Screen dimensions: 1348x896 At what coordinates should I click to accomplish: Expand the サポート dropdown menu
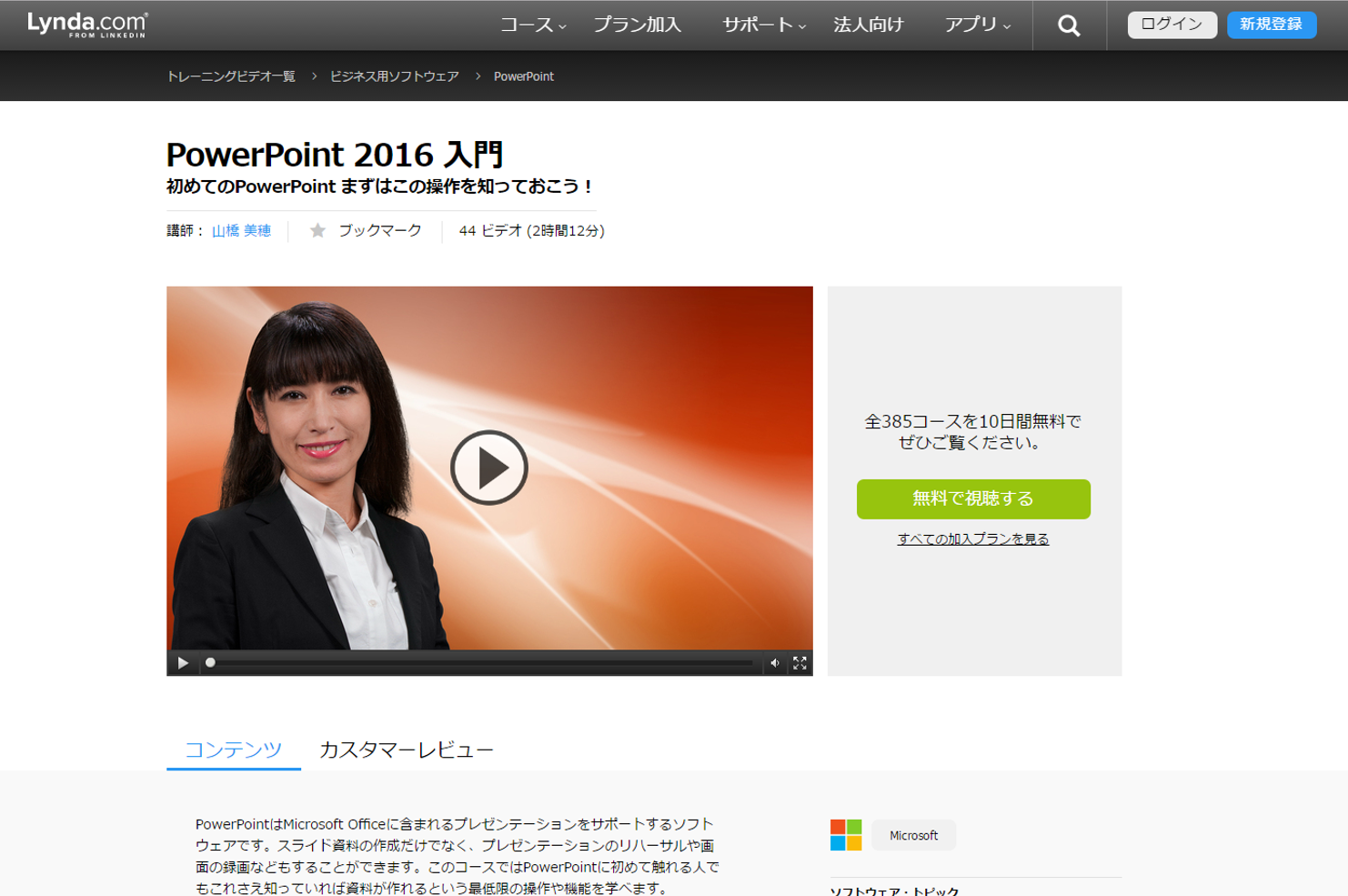(x=764, y=25)
